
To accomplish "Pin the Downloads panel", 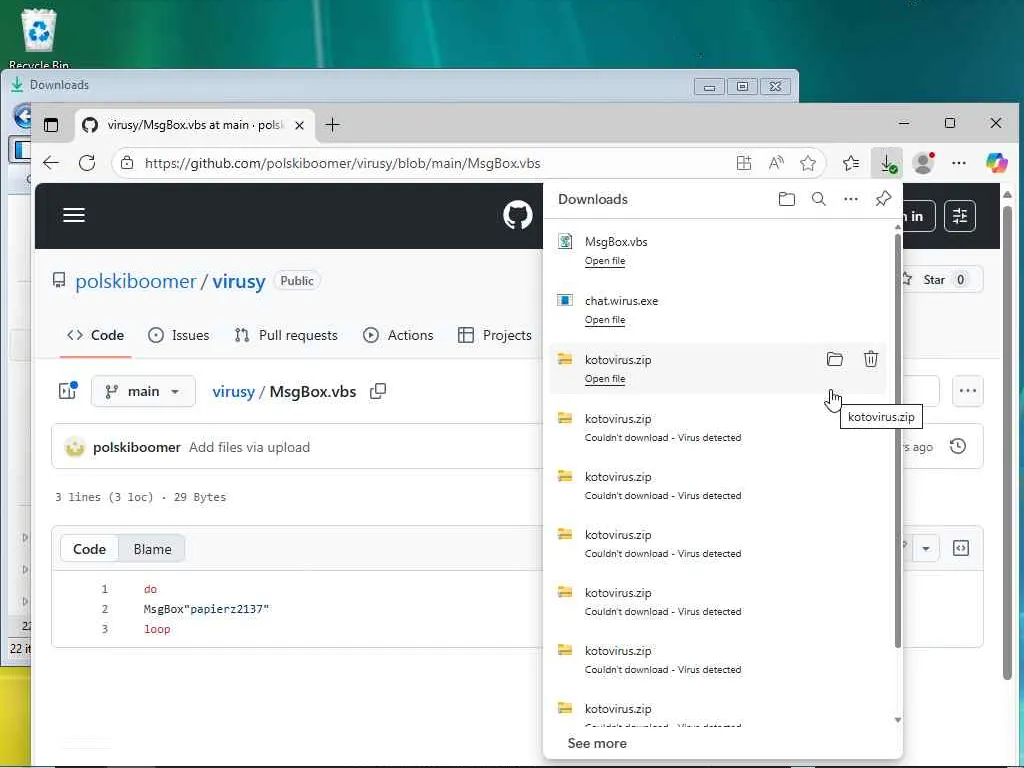I will [883, 199].
